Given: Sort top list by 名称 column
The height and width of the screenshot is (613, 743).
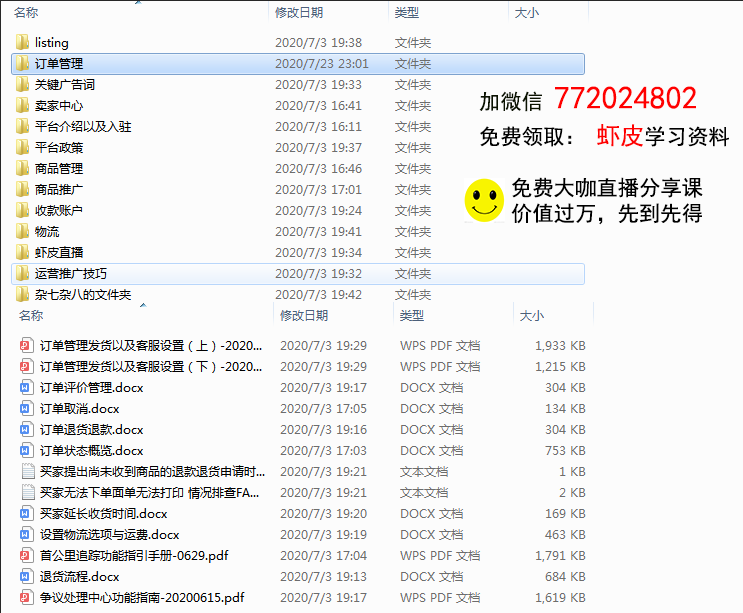Looking at the screenshot, I should 26,12.
